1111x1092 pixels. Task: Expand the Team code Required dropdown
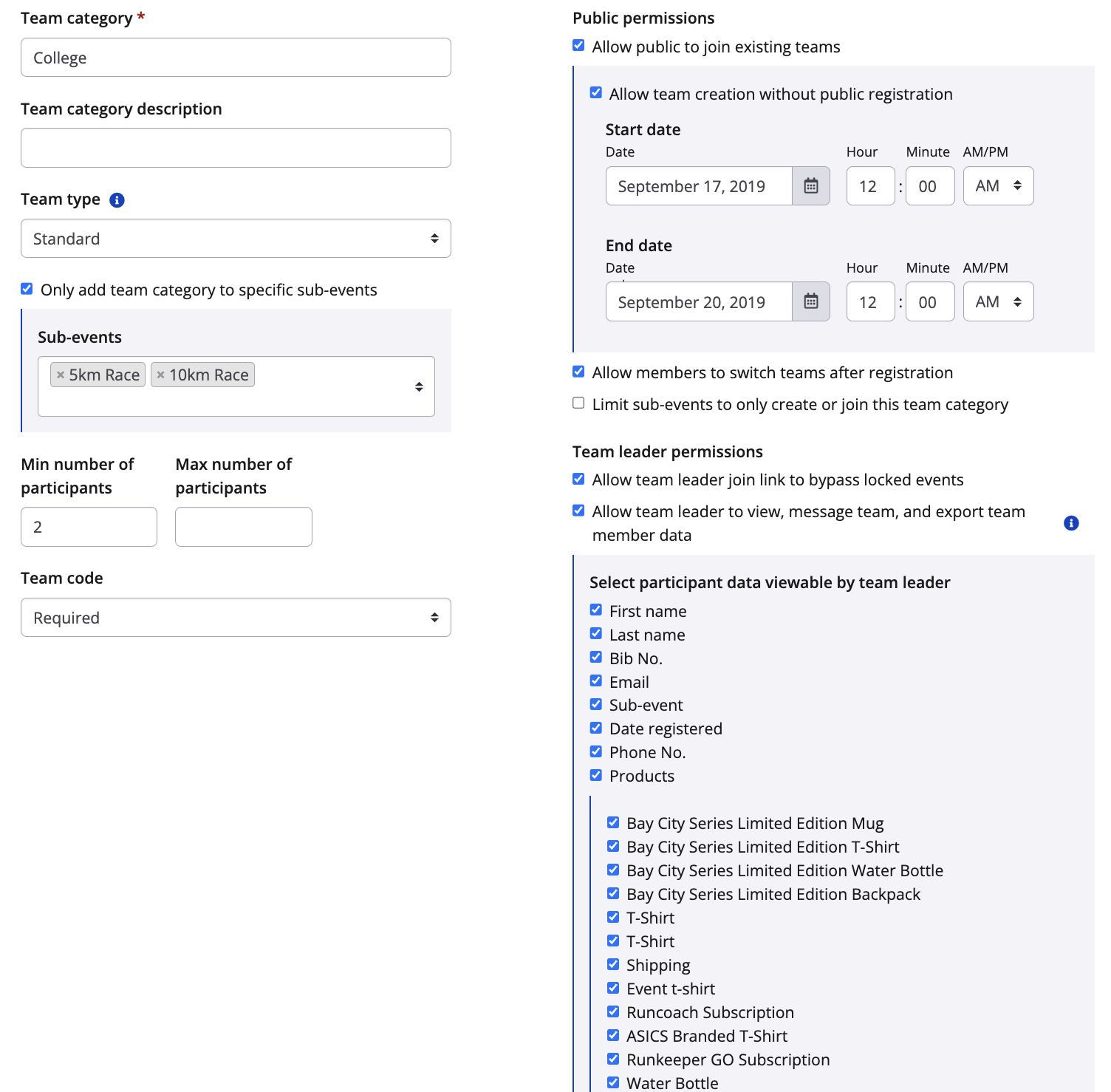coord(236,618)
